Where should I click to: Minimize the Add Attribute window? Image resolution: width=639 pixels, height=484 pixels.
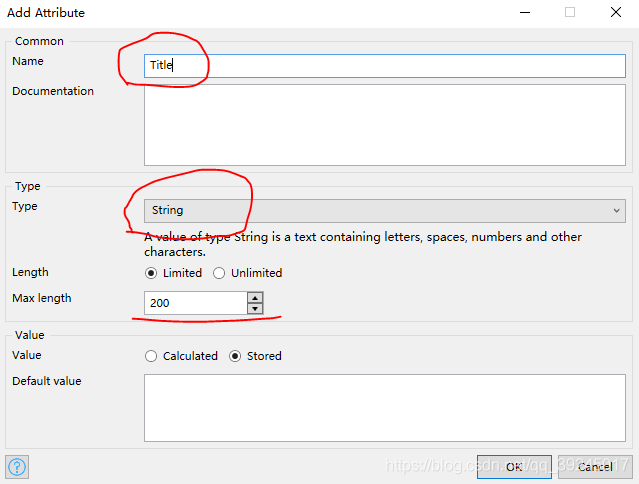click(x=524, y=13)
